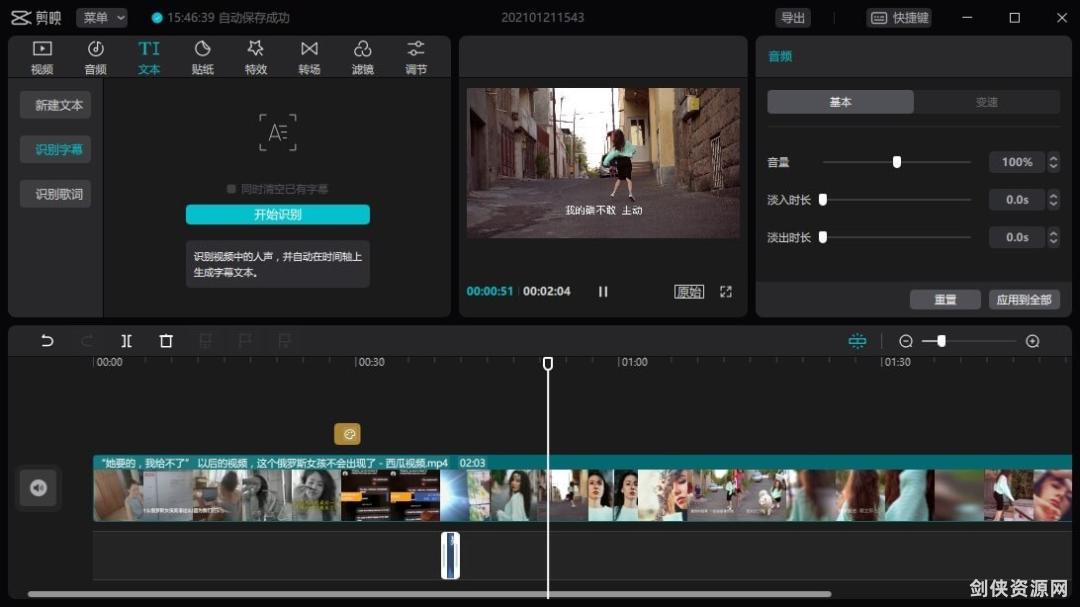Switch to the 变速 speed tab
Image resolution: width=1080 pixels, height=607 pixels.
click(986, 102)
